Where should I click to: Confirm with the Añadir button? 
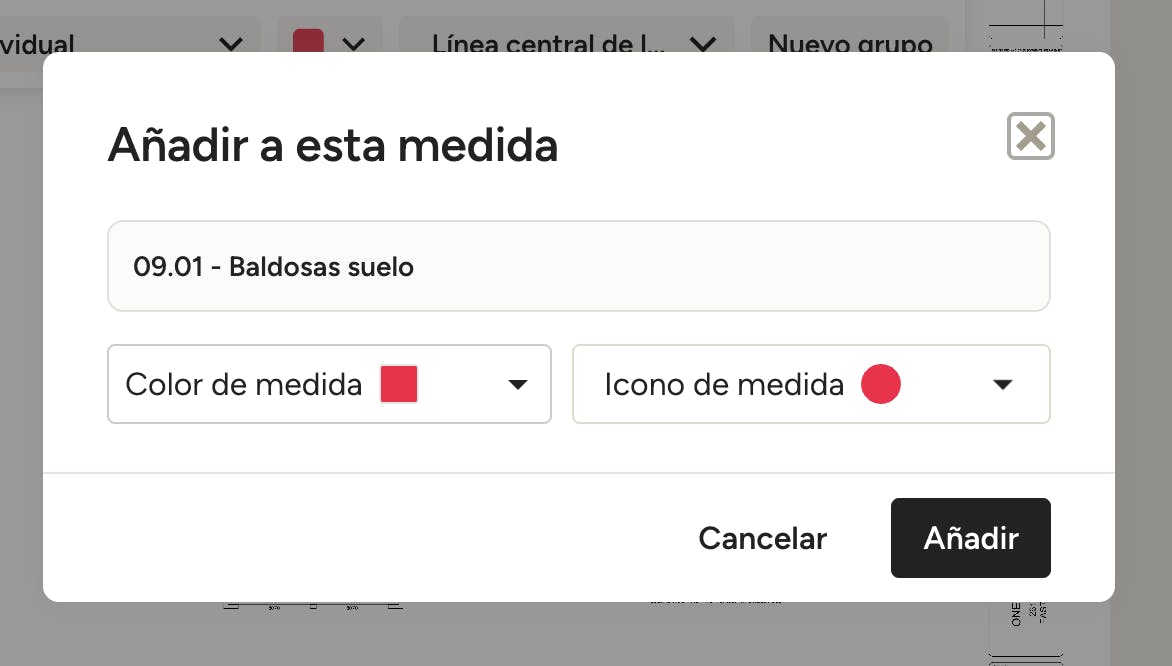point(970,538)
